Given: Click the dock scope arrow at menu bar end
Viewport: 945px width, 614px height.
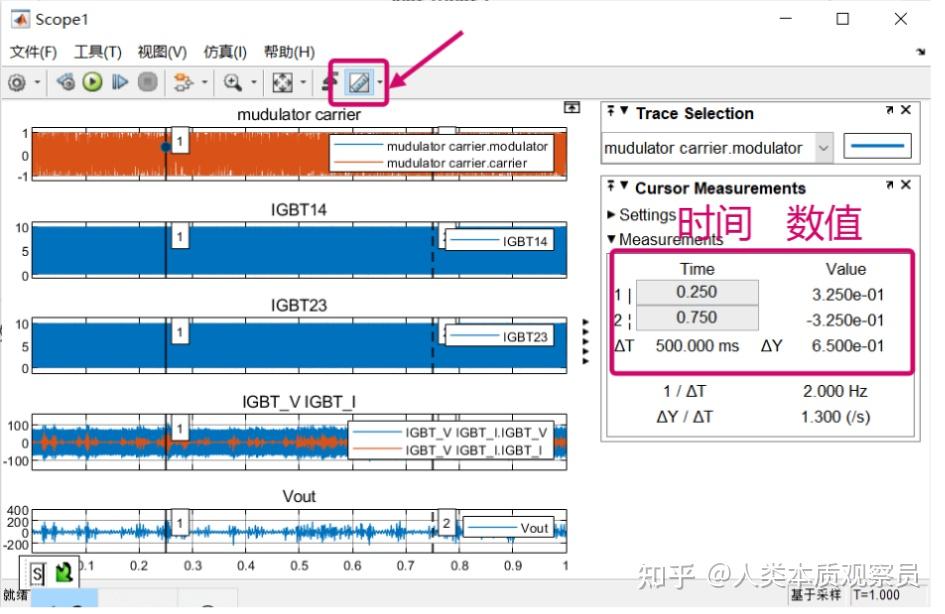Looking at the screenshot, I should tap(921, 52).
